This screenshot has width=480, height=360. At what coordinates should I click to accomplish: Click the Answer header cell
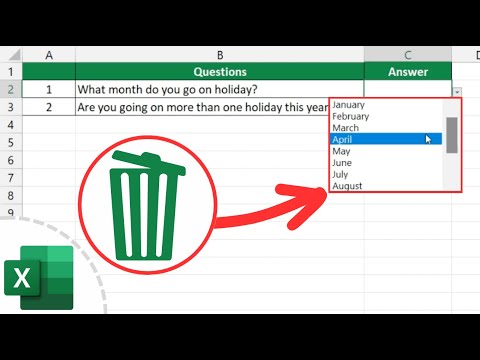tap(408, 72)
